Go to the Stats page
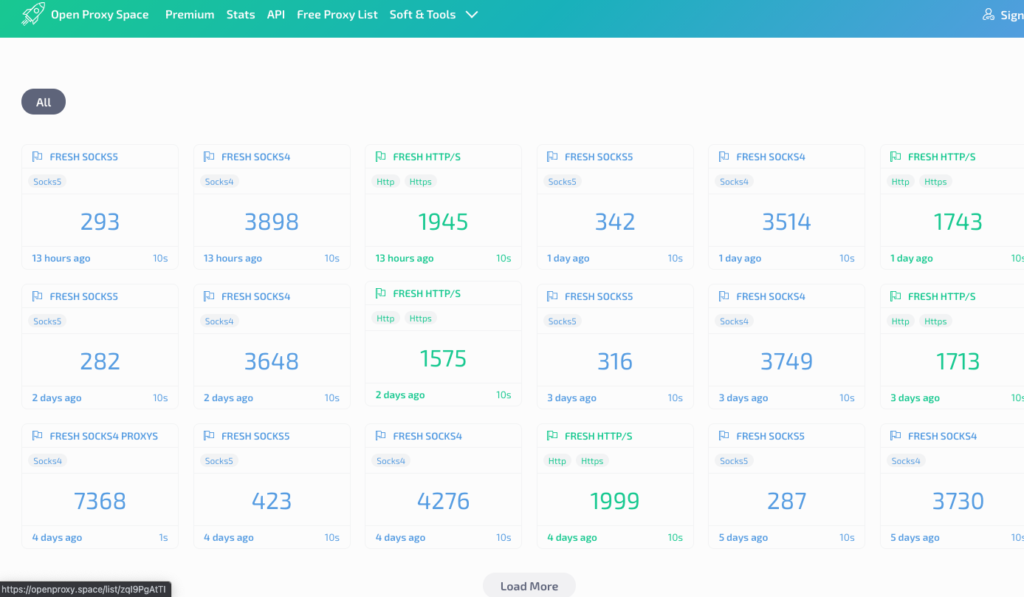 240,15
